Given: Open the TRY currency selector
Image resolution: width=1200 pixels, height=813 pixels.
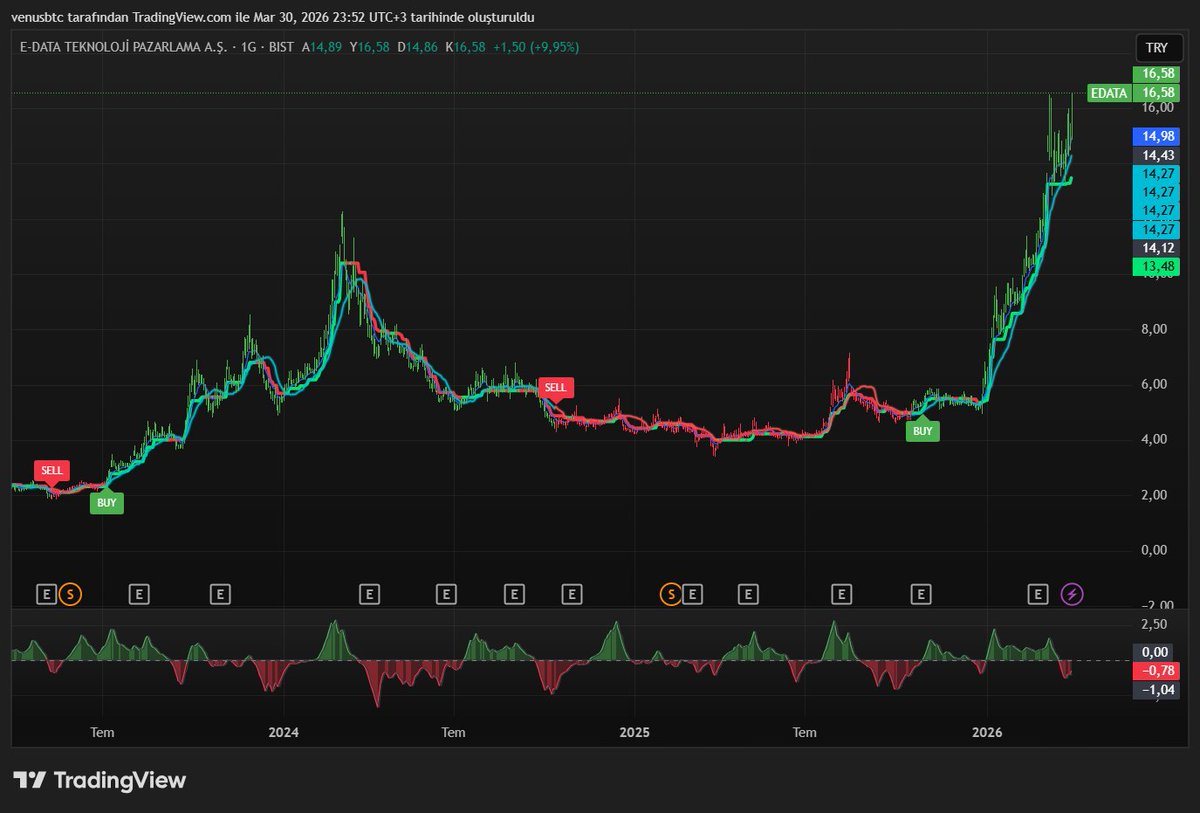Looking at the screenshot, I should click(x=1157, y=47).
